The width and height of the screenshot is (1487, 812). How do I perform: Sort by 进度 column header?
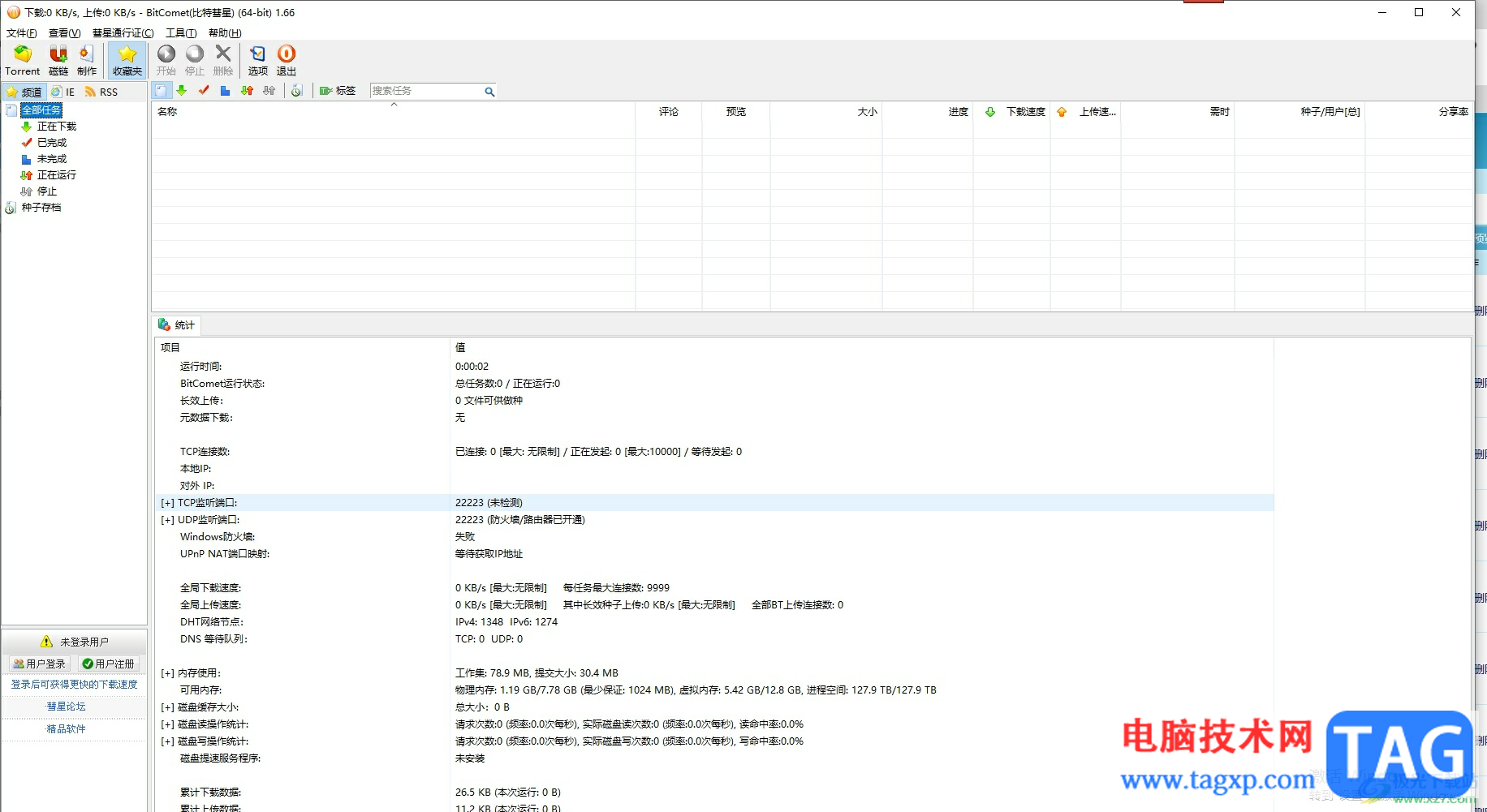[x=928, y=112]
